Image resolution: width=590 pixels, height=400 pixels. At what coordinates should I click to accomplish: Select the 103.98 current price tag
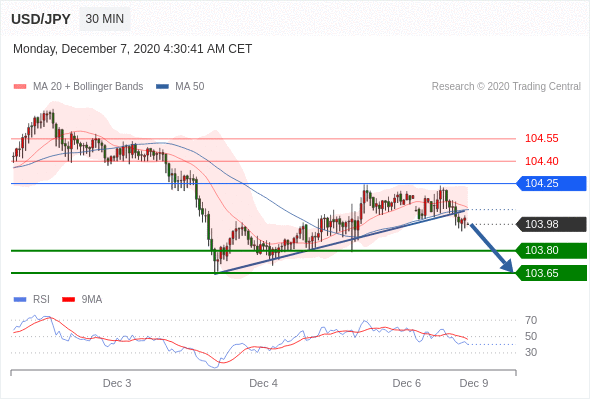pos(551,224)
